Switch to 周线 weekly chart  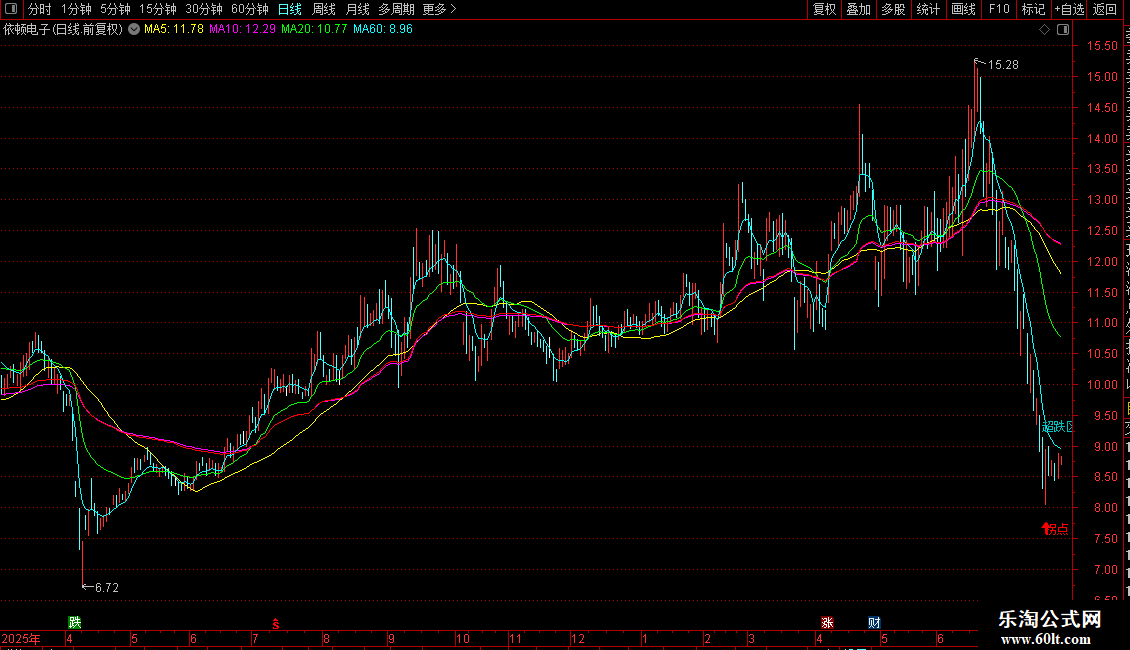tap(324, 9)
